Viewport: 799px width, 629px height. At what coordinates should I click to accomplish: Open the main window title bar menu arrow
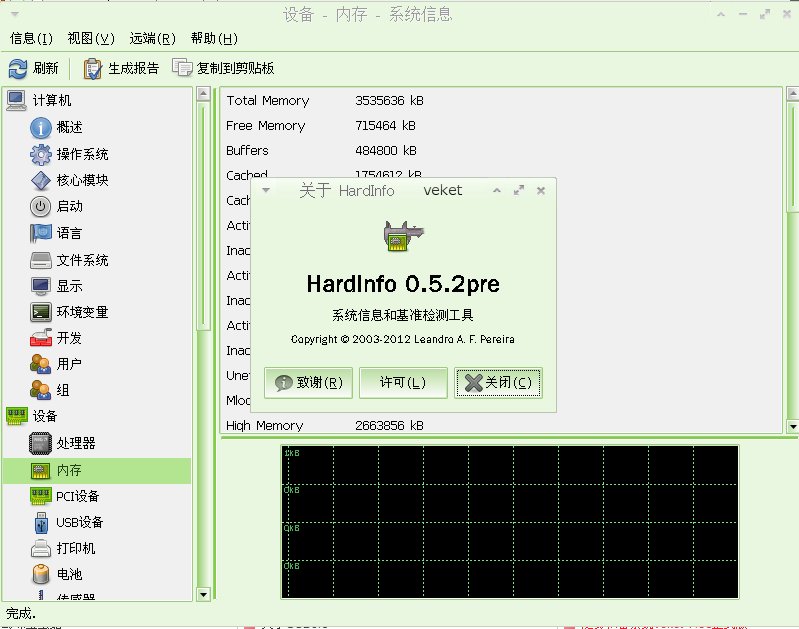click(15, 14)
